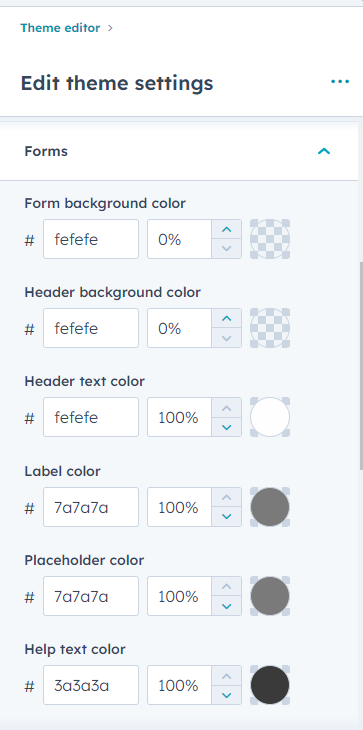The image size is (363, 730).
Task: Decrease Placeholder color opacity
Action: click(x=227, y=606)
